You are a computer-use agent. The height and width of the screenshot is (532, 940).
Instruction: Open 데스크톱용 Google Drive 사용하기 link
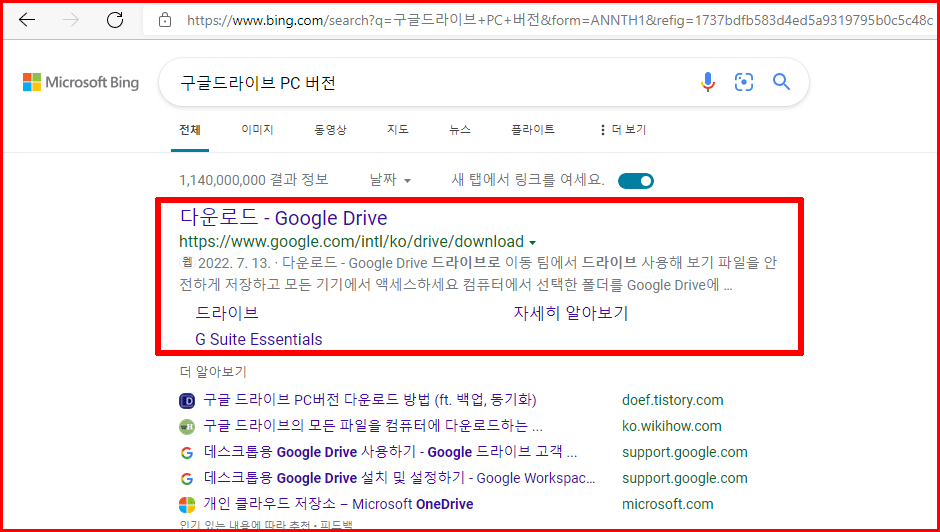[x=391, y=452]
